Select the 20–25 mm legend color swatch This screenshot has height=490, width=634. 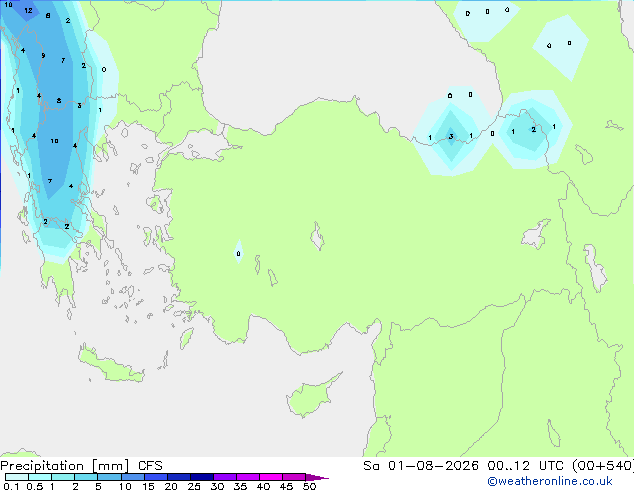point(178,477)
